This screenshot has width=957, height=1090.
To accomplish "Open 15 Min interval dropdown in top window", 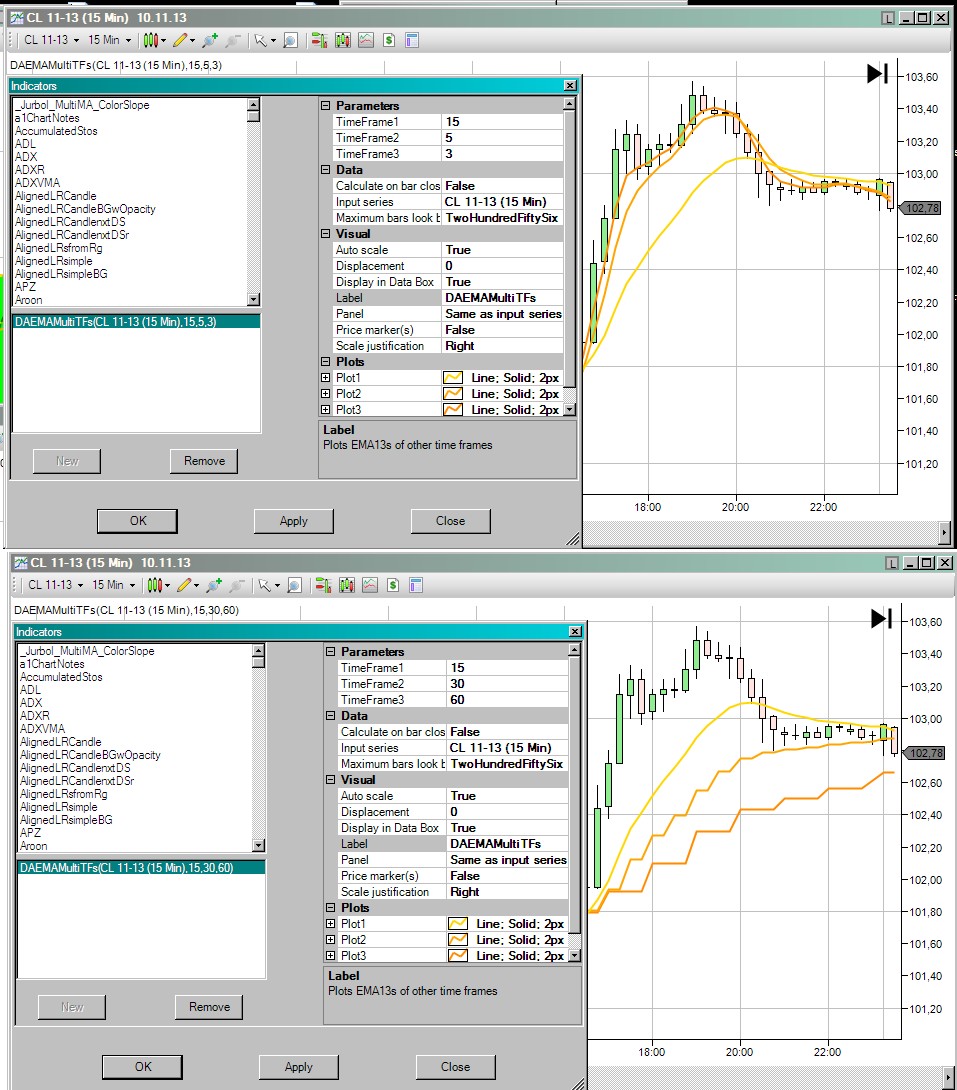I will pos(110,40).
